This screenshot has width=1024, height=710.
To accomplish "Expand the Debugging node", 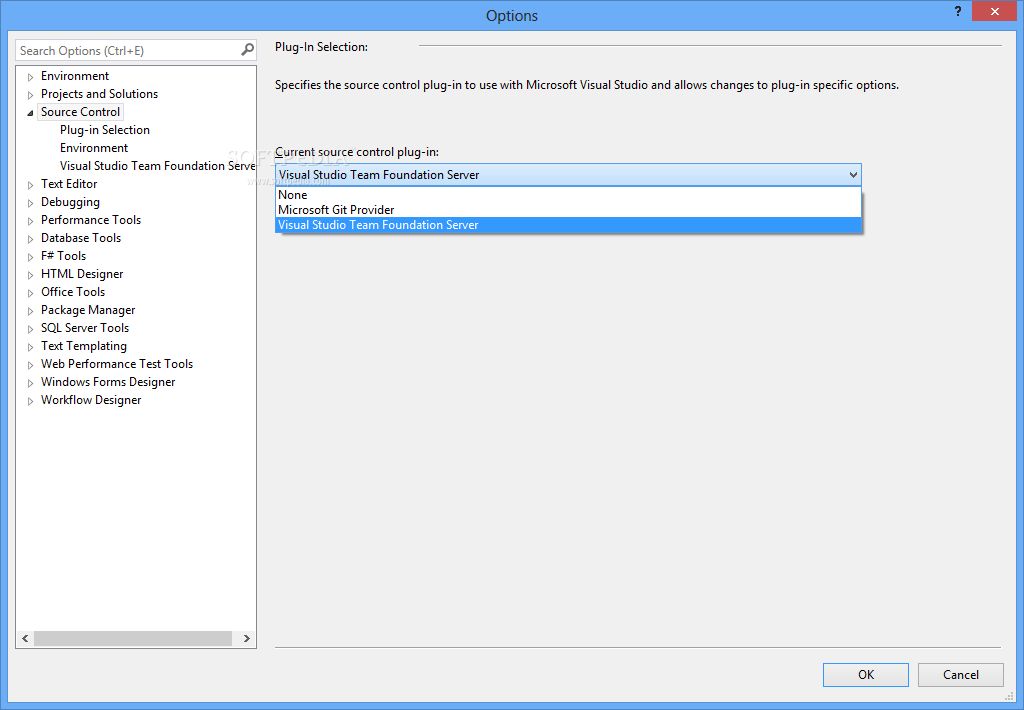I will click(30, 203).
